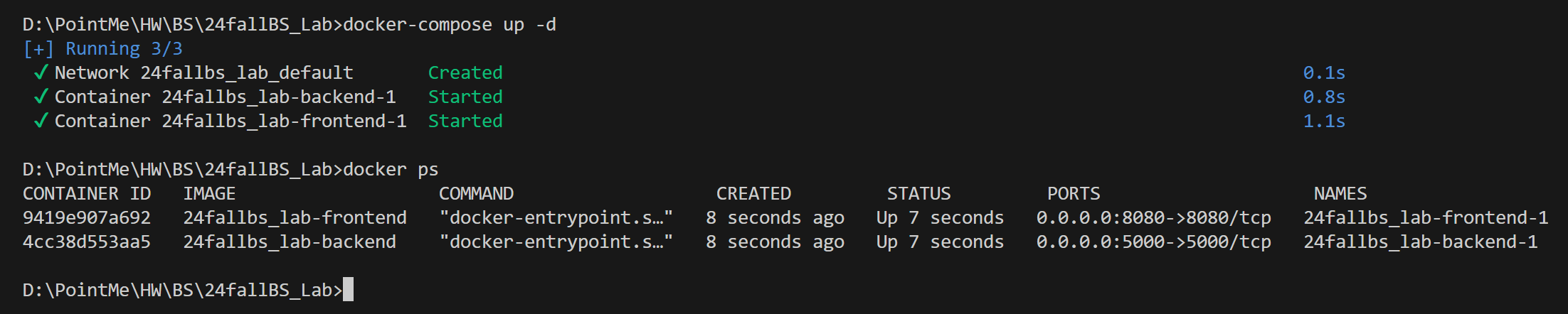Click the checkmark beside Network 24fallbs_lab_default
Viewport: 1568px width, 314px height.
41,72
